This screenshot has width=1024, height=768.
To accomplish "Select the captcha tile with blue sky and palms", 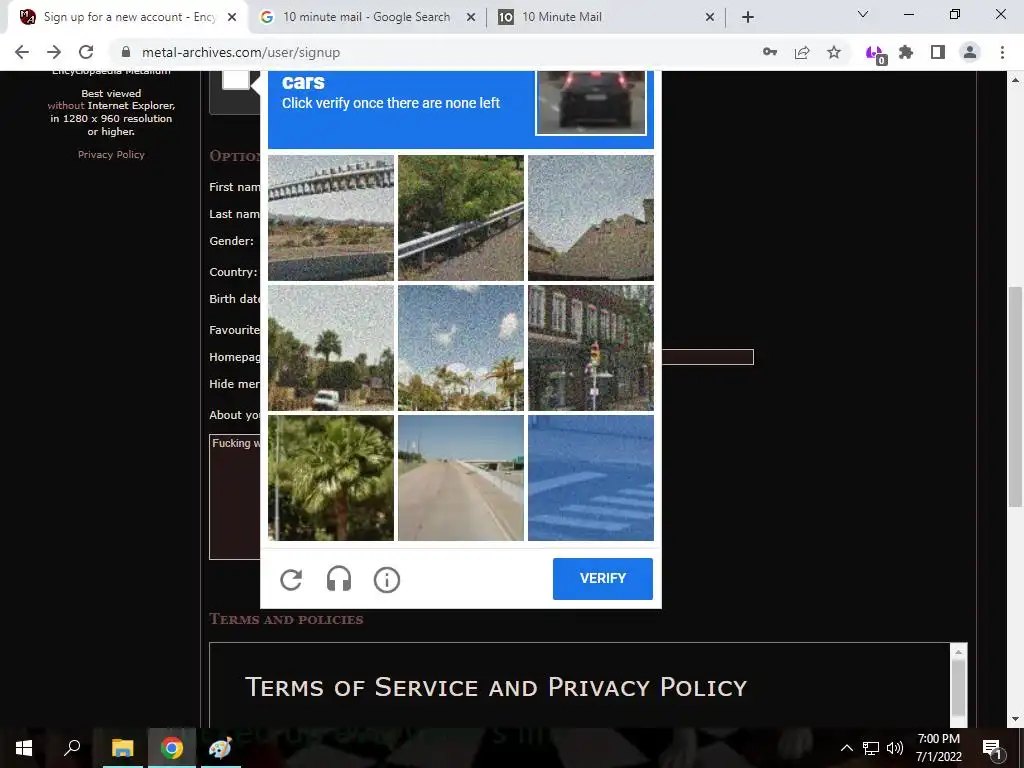I will point(461,347).
